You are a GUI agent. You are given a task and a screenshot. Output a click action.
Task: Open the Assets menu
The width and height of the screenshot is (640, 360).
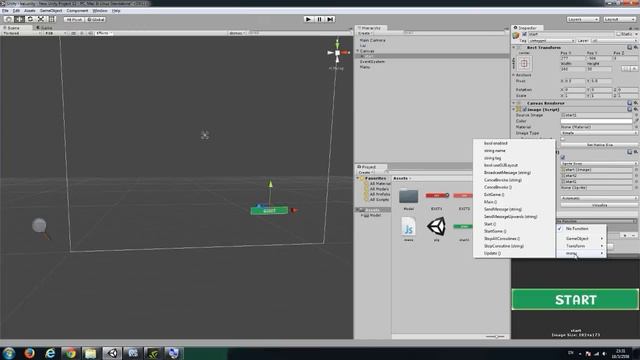[30, 11]
